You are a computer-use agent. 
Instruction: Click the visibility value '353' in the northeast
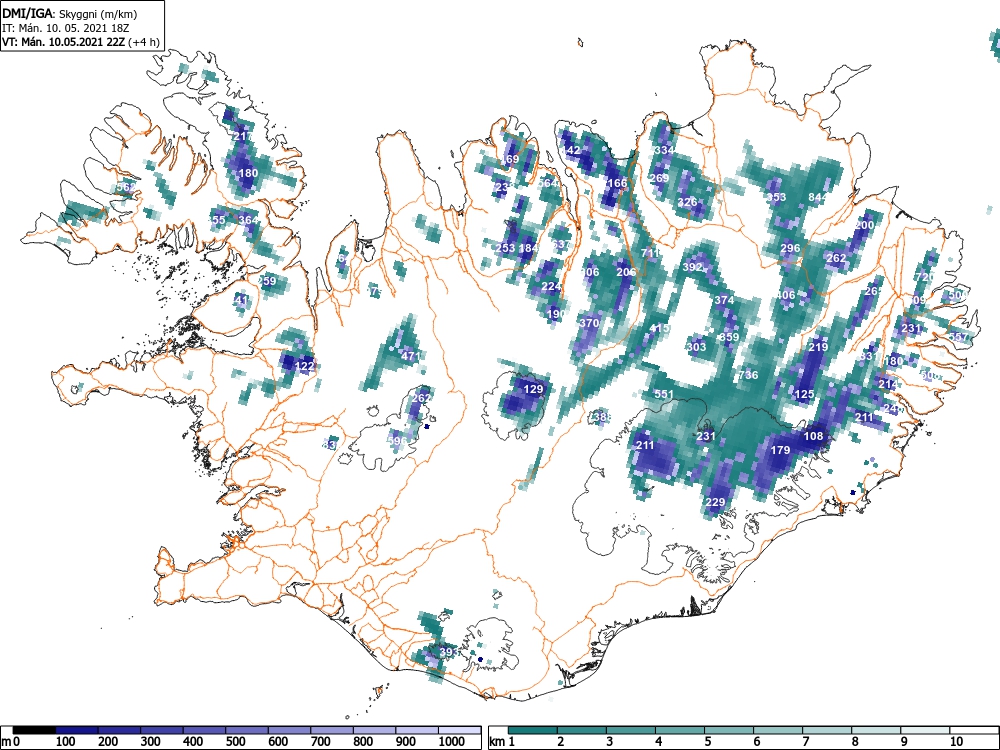(776, 197)
